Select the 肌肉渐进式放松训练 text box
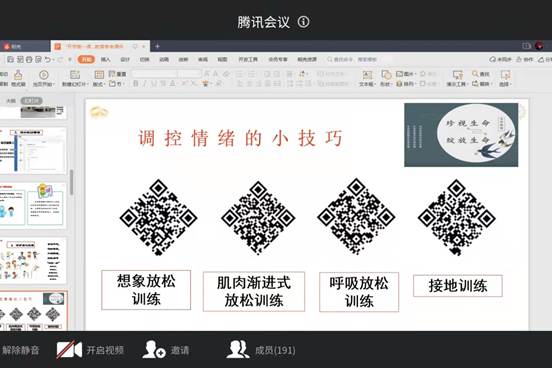This screenshot has height=368, width=552. point(254,292)
